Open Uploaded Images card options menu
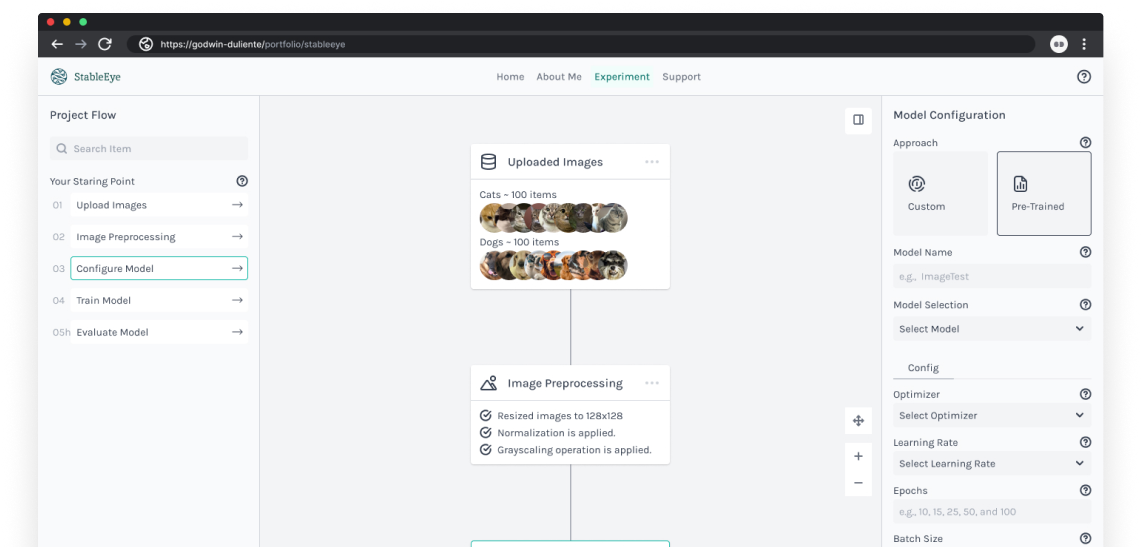This screenshot has width=1142, height=547. (x=652, y=162)
